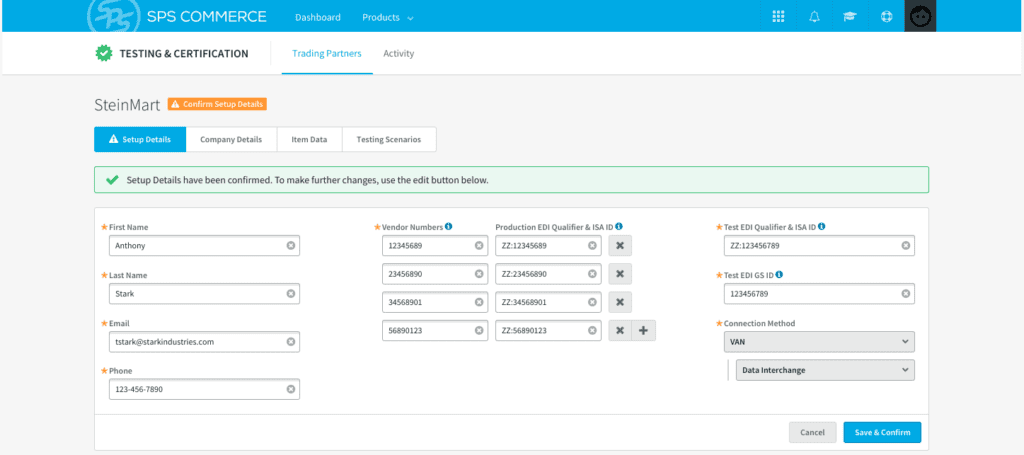This screenshot has height=455, width=1024.
Task: Clear the Last Name field
Action: pyautogui.click(x=291, y=294)
